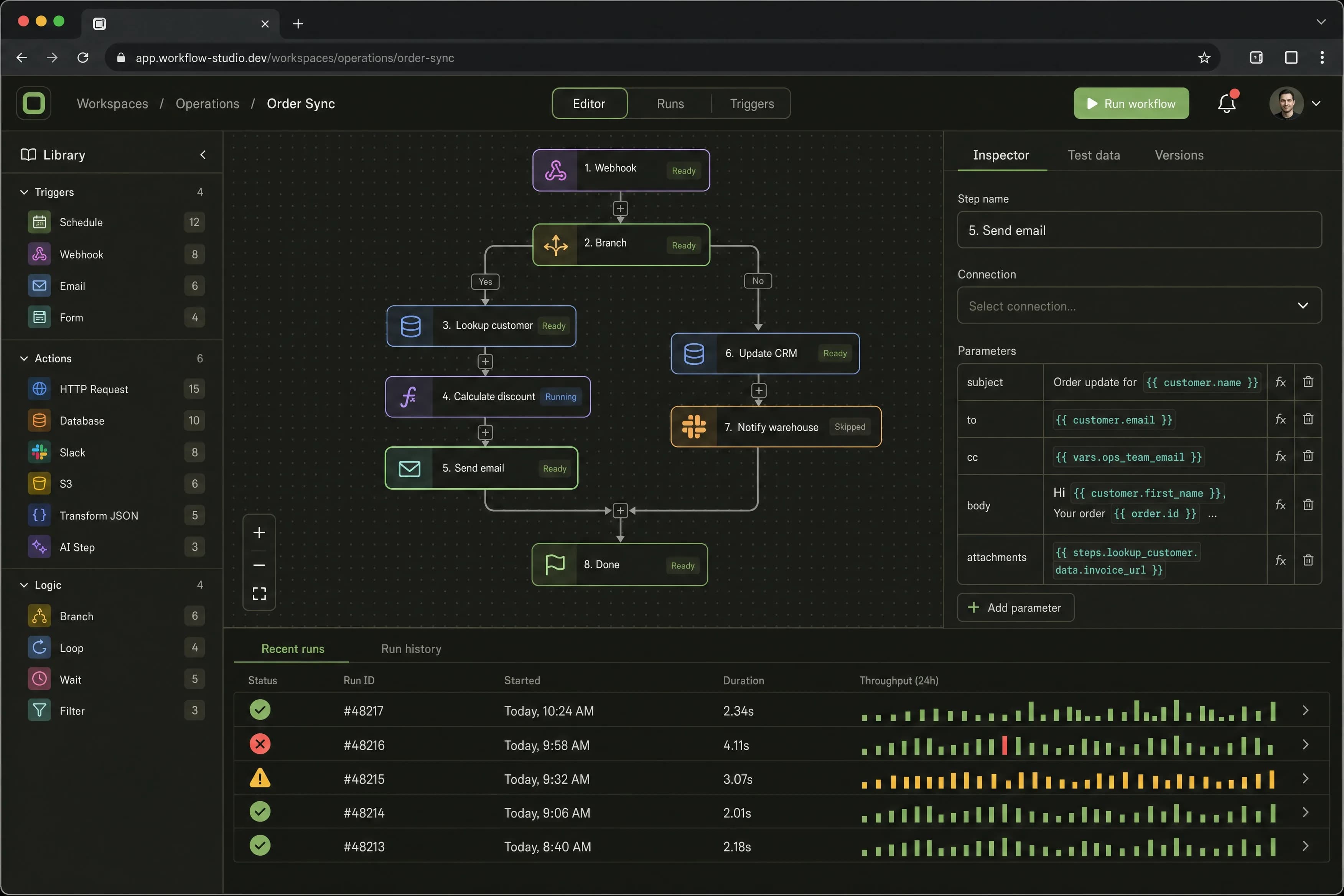Open the Test data tab

[x=1094, y=155]
